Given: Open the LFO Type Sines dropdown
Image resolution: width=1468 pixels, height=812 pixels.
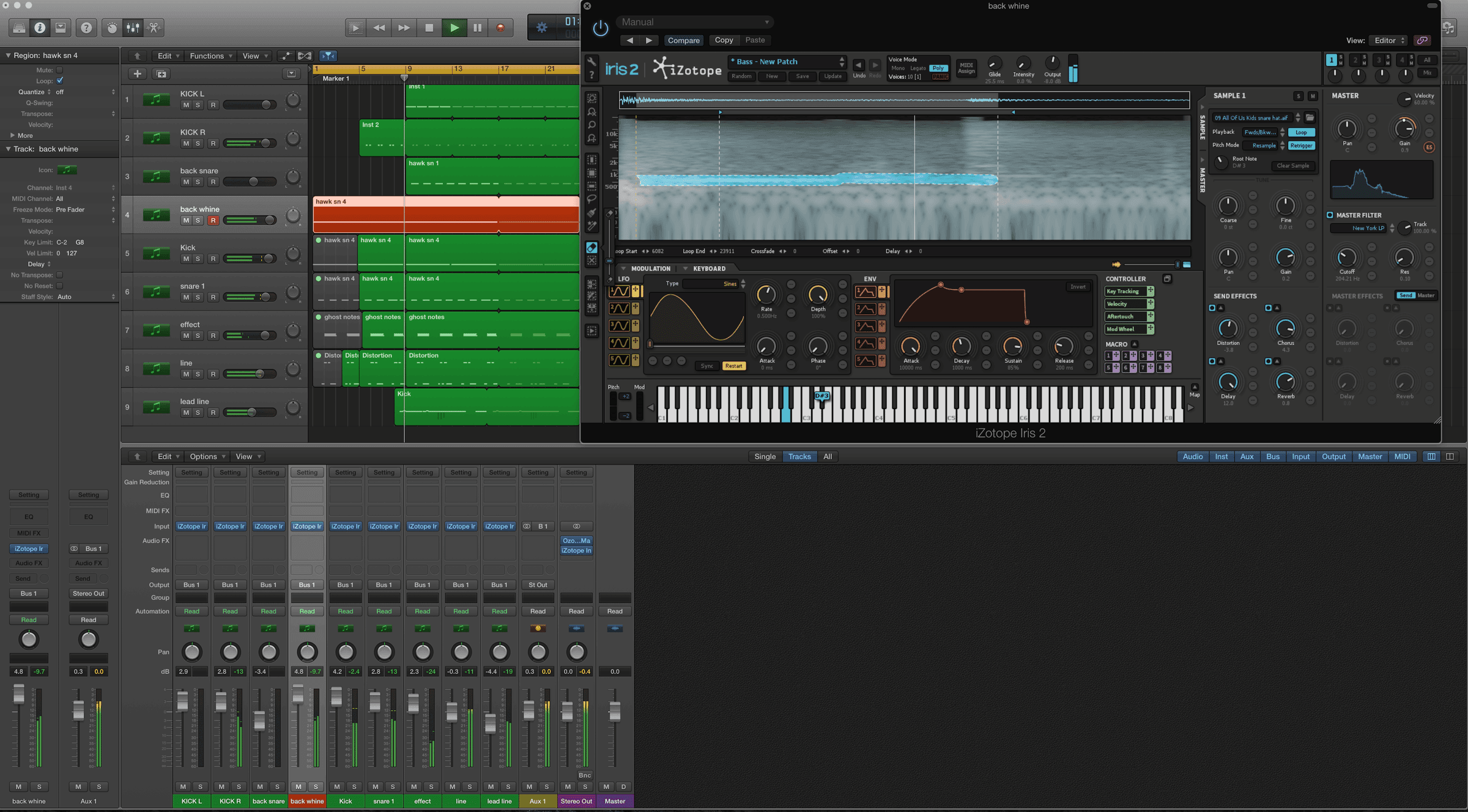Looking at the screenshot, I should pos(714,284).
